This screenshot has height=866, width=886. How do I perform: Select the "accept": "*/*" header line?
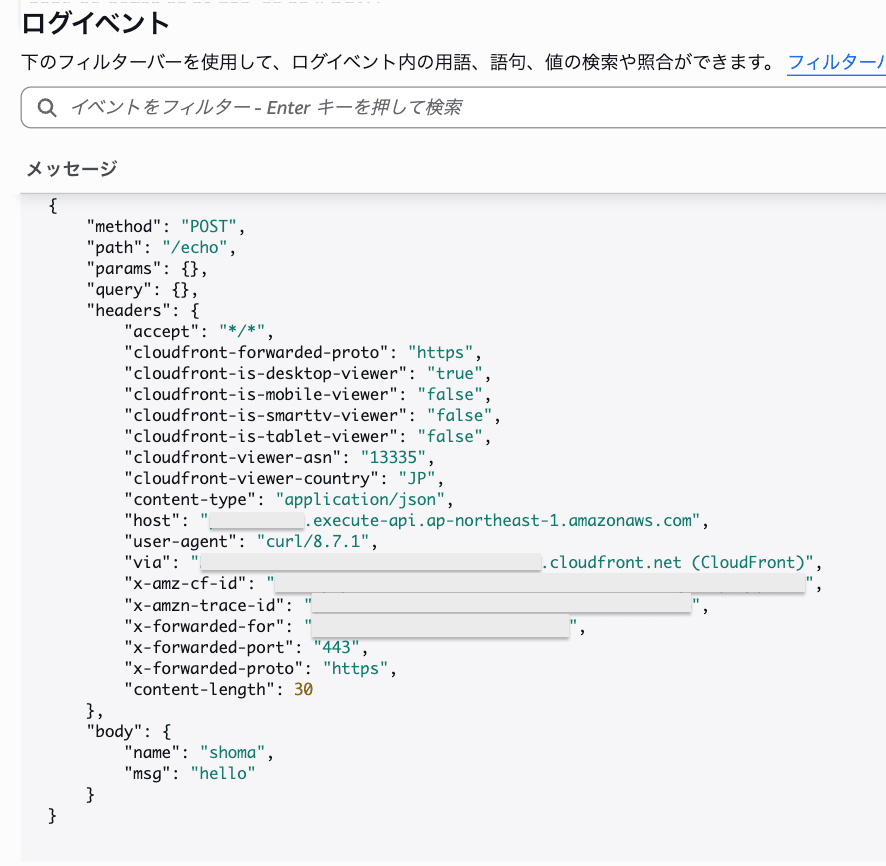pyautogui.click(x=199, y=332)
